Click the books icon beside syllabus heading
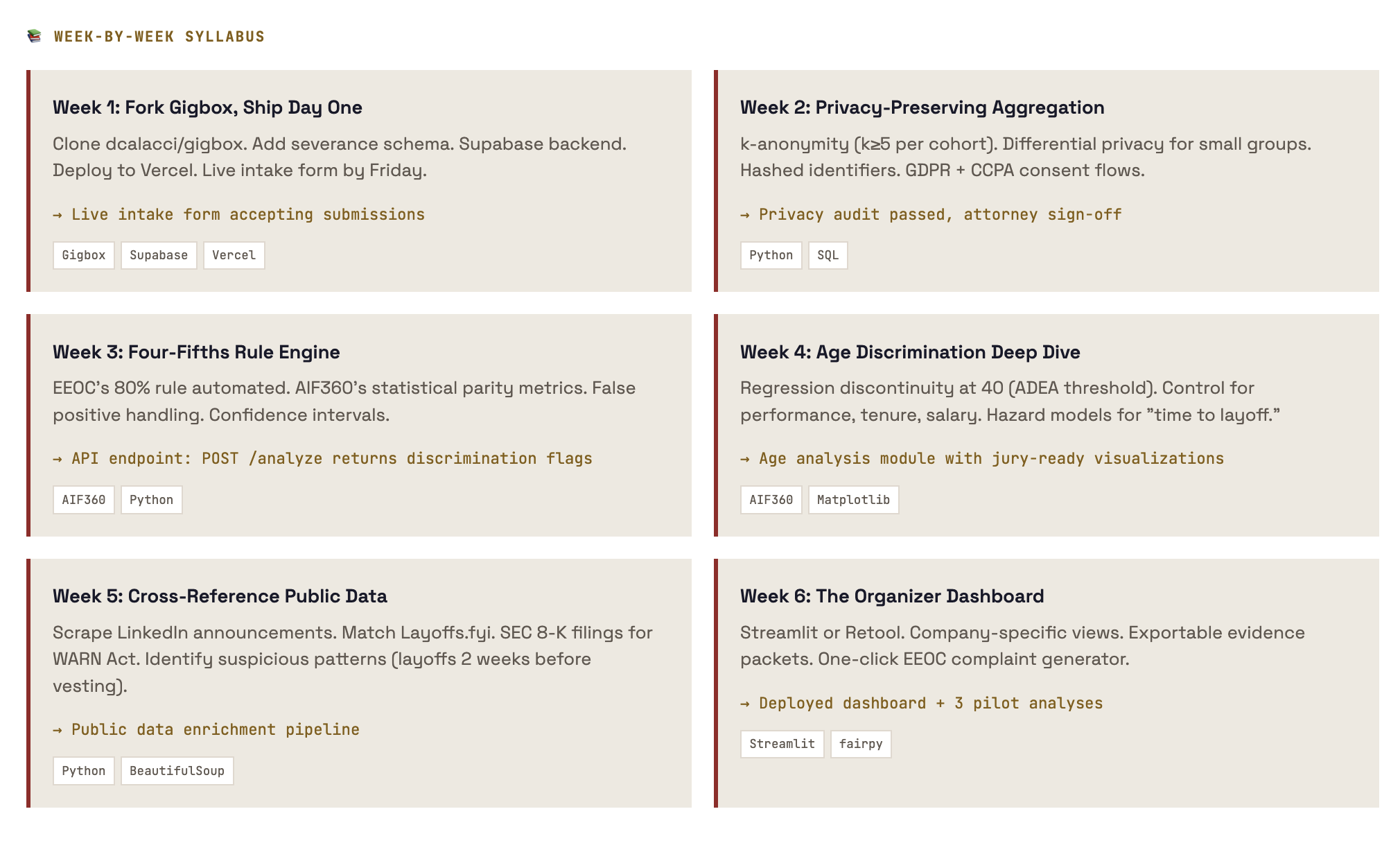 pos(34,36)
